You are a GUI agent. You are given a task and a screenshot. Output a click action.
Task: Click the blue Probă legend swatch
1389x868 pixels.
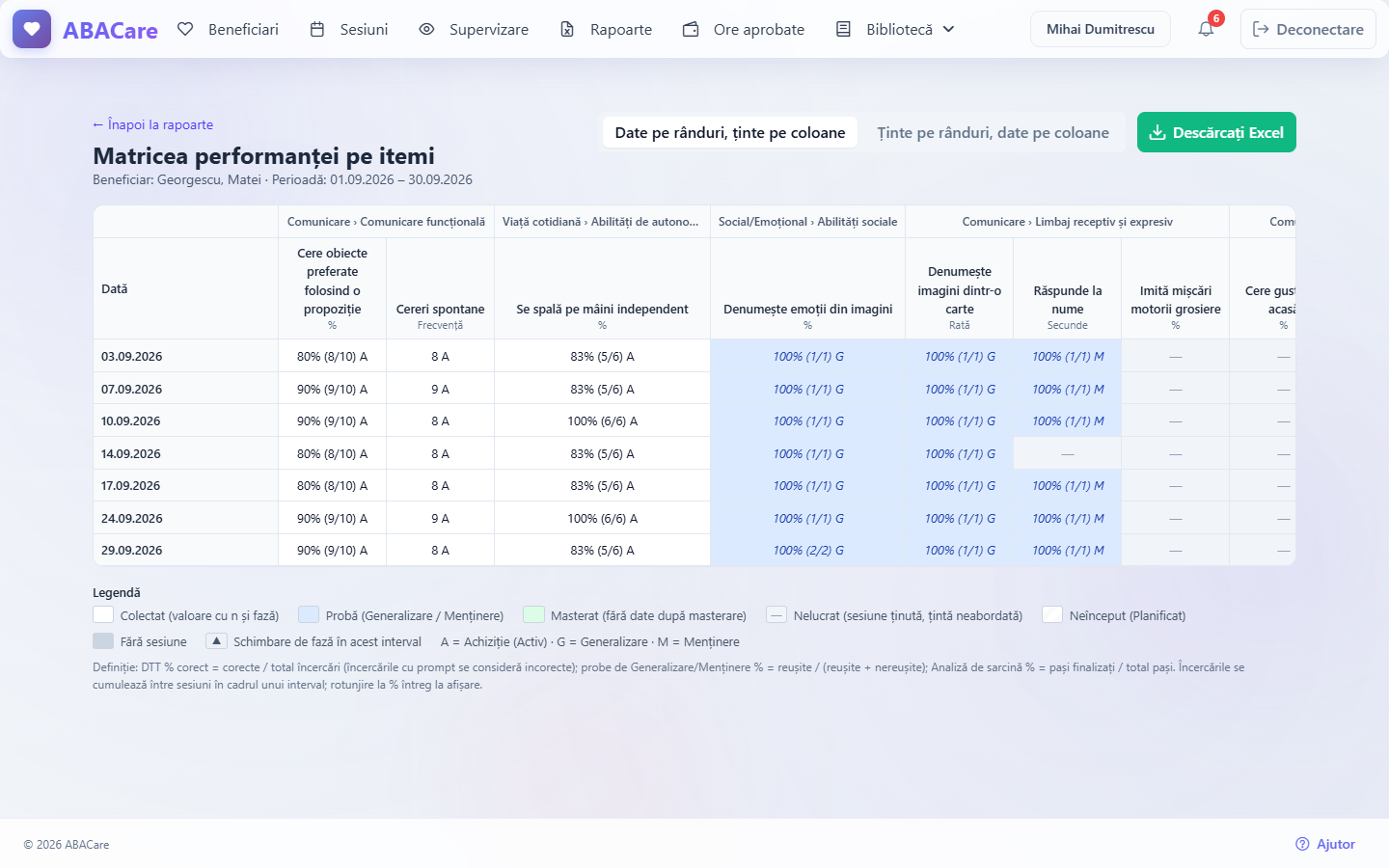pyautogui.click(x=309, y=615)
